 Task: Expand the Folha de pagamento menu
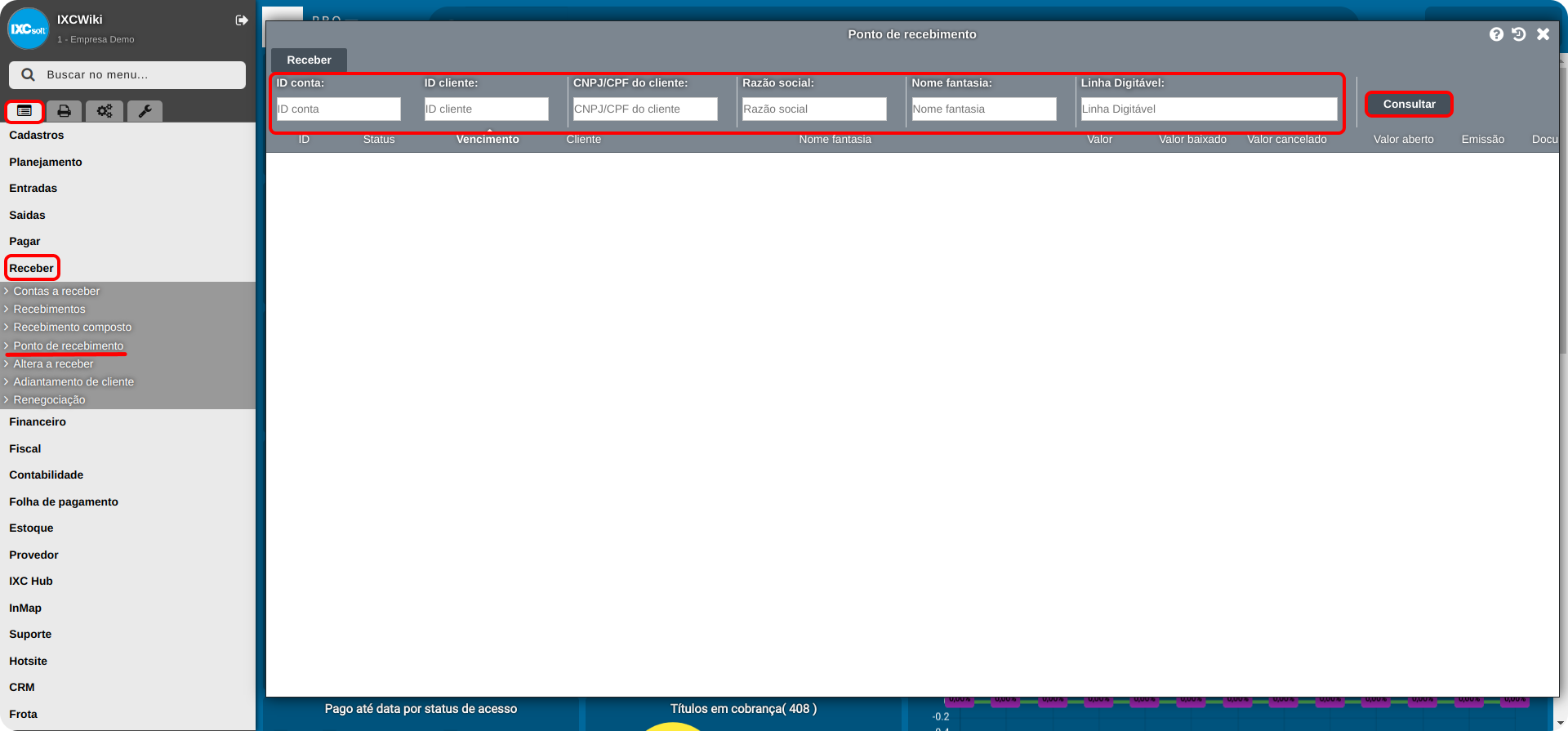(x=64, y=502)
